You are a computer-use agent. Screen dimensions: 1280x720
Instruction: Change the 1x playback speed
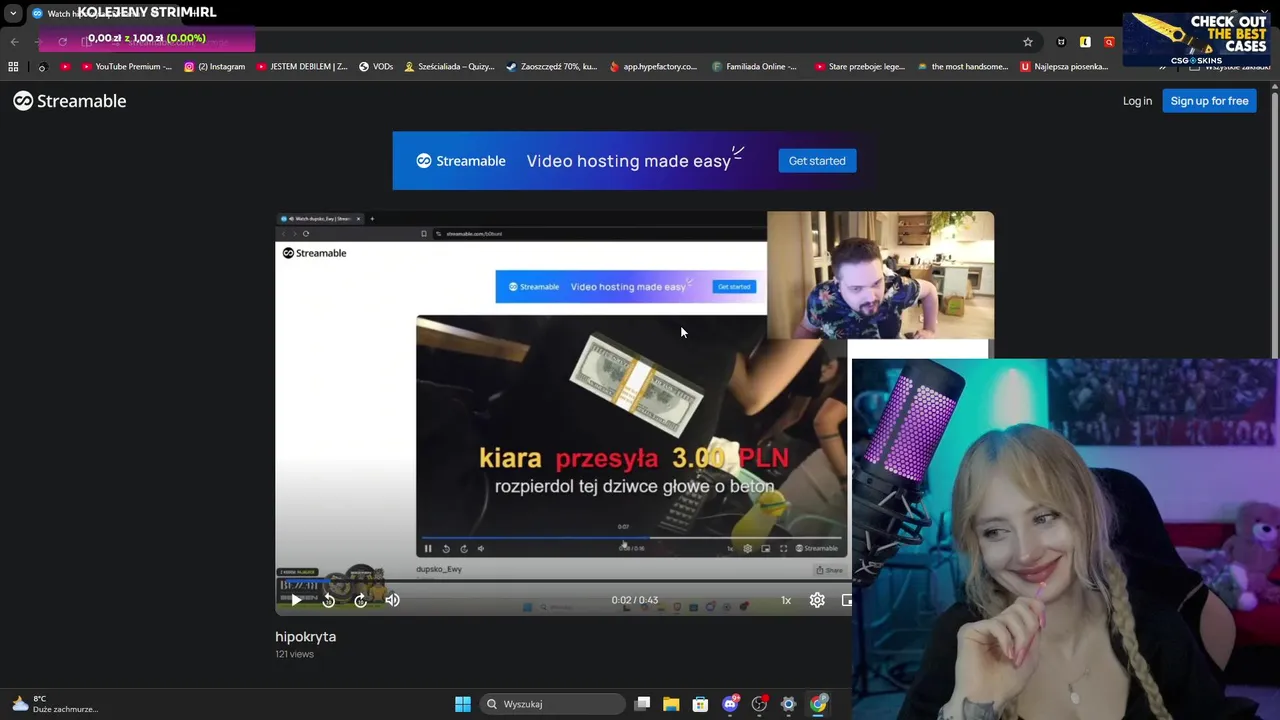pyautogui.click(x=786, y=600)
